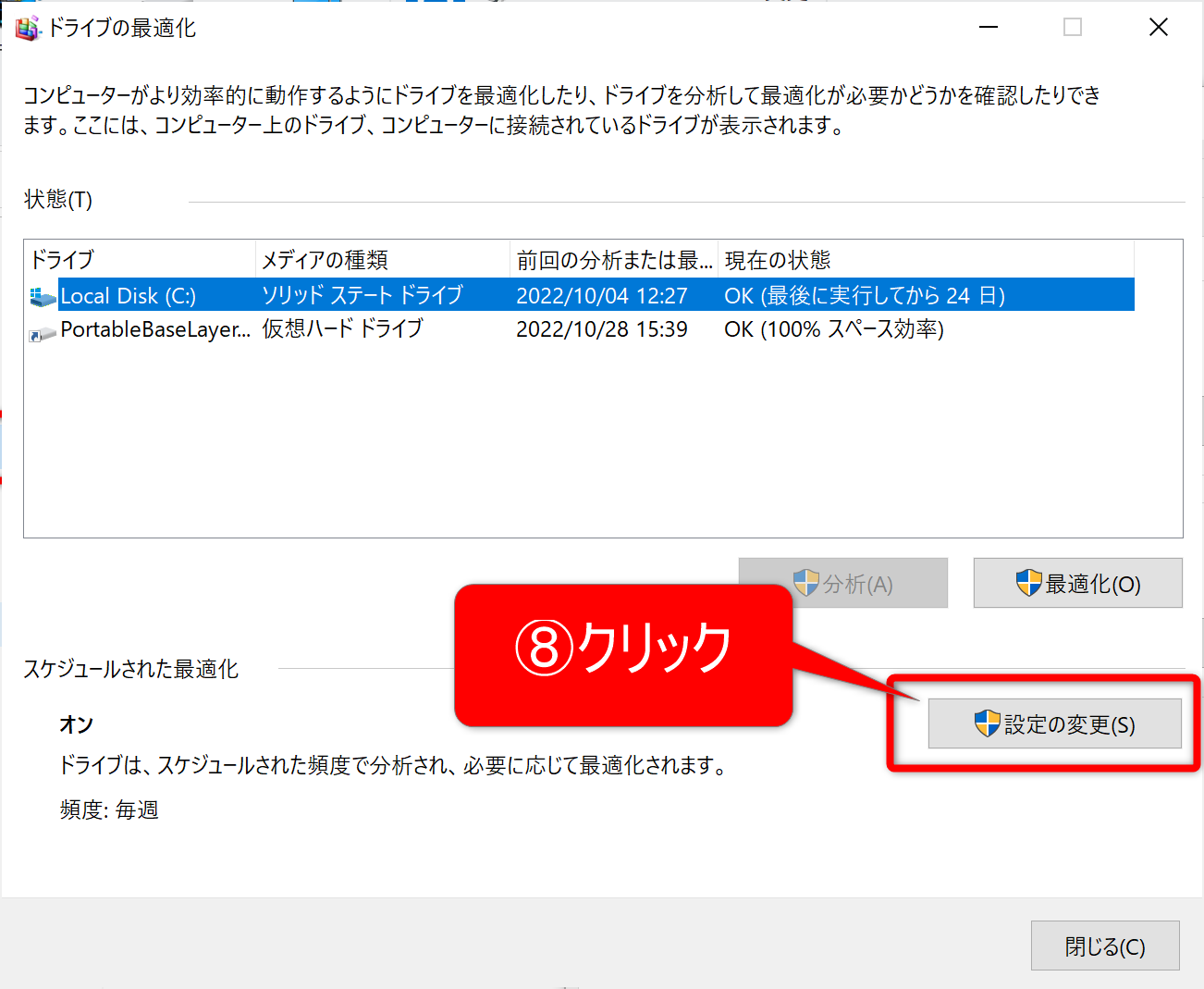Click the メディアの種類 column header
This screenshot has width=1204, height=989.
381,260
